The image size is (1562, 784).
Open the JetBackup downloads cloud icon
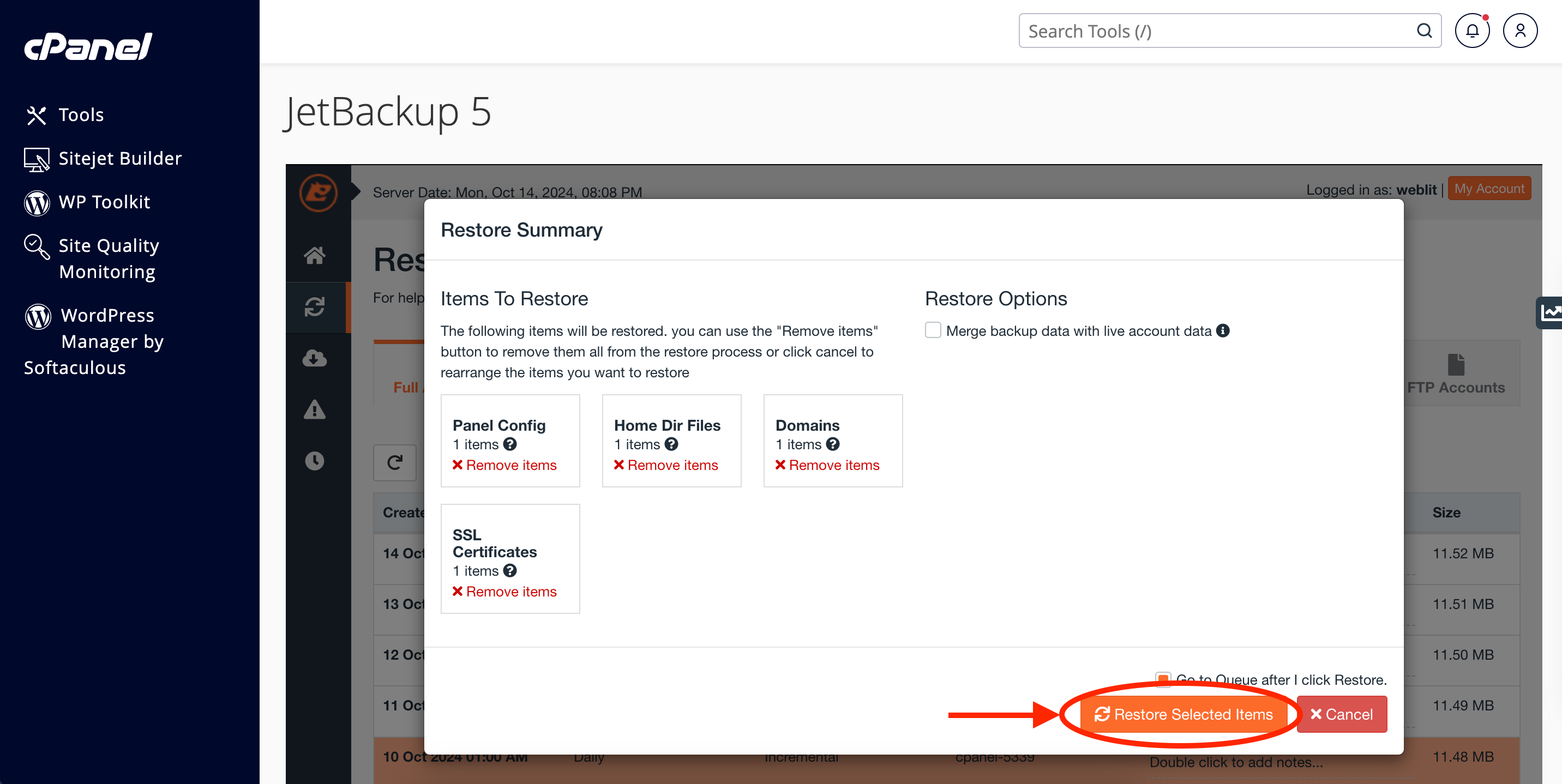pyautogui.click(x=315, y=358)
